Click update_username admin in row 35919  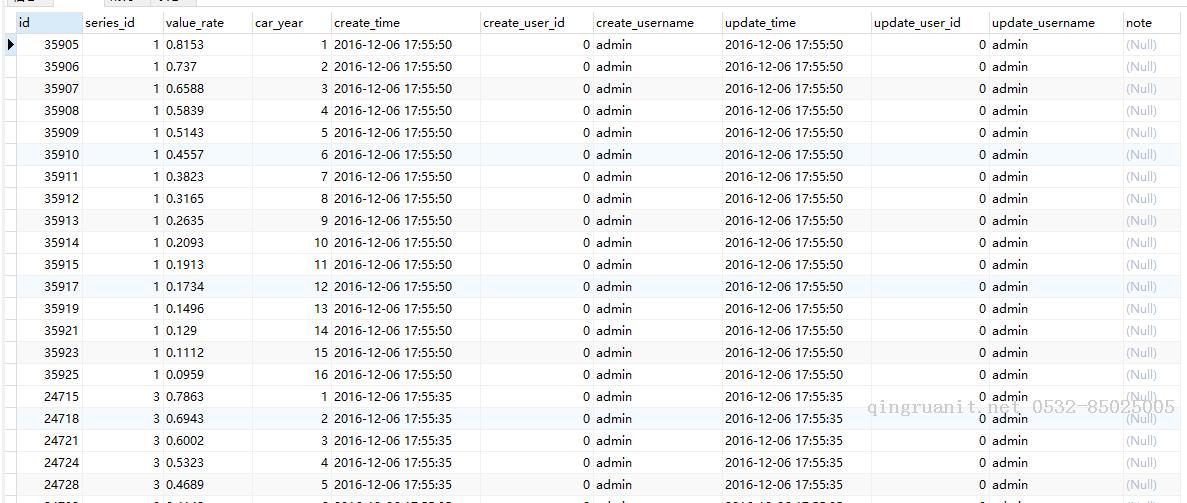[1056, 308]
